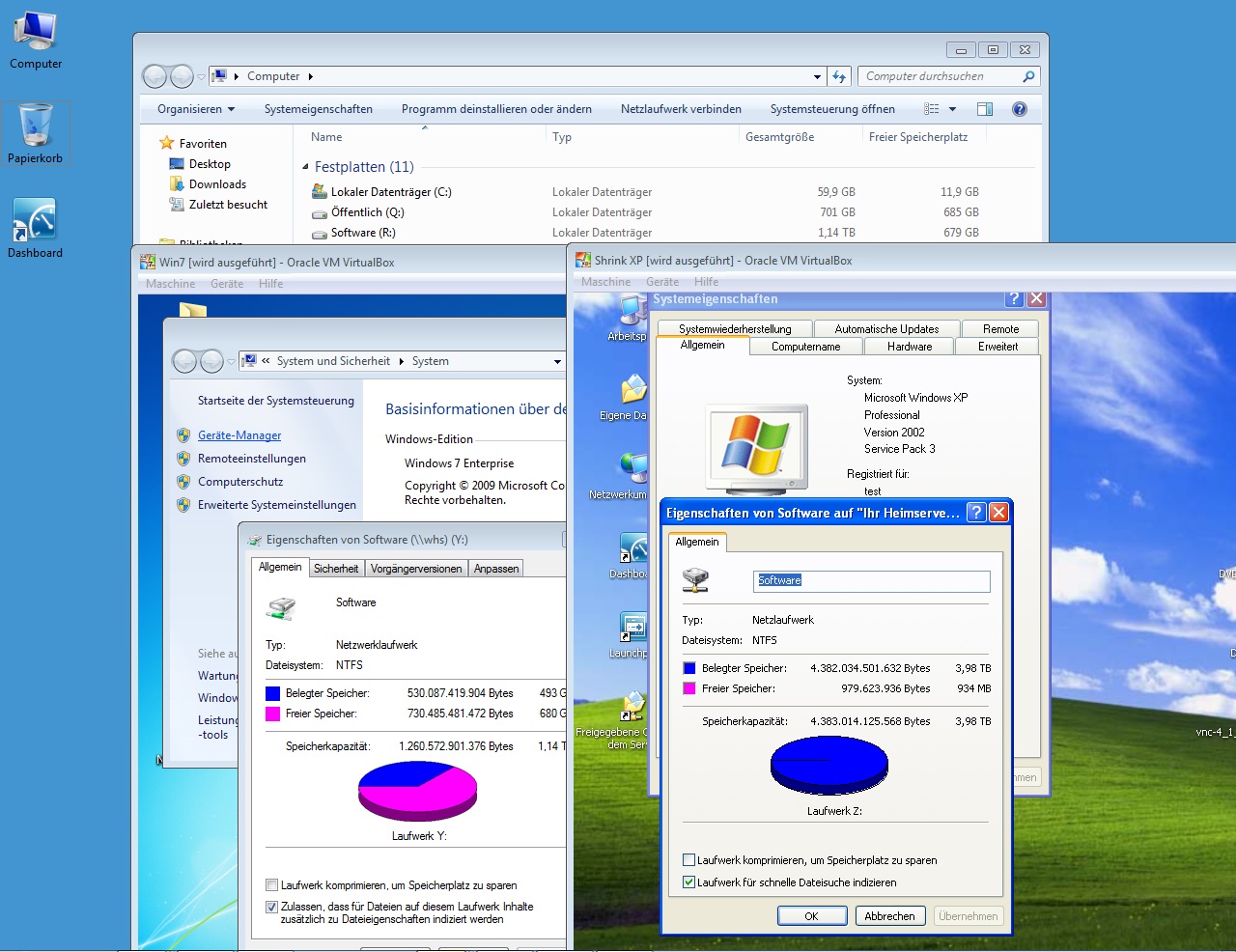Expand view options arrow beside view icon
Viewport: 1236px width, 952px height.
[x=952, y=109]
